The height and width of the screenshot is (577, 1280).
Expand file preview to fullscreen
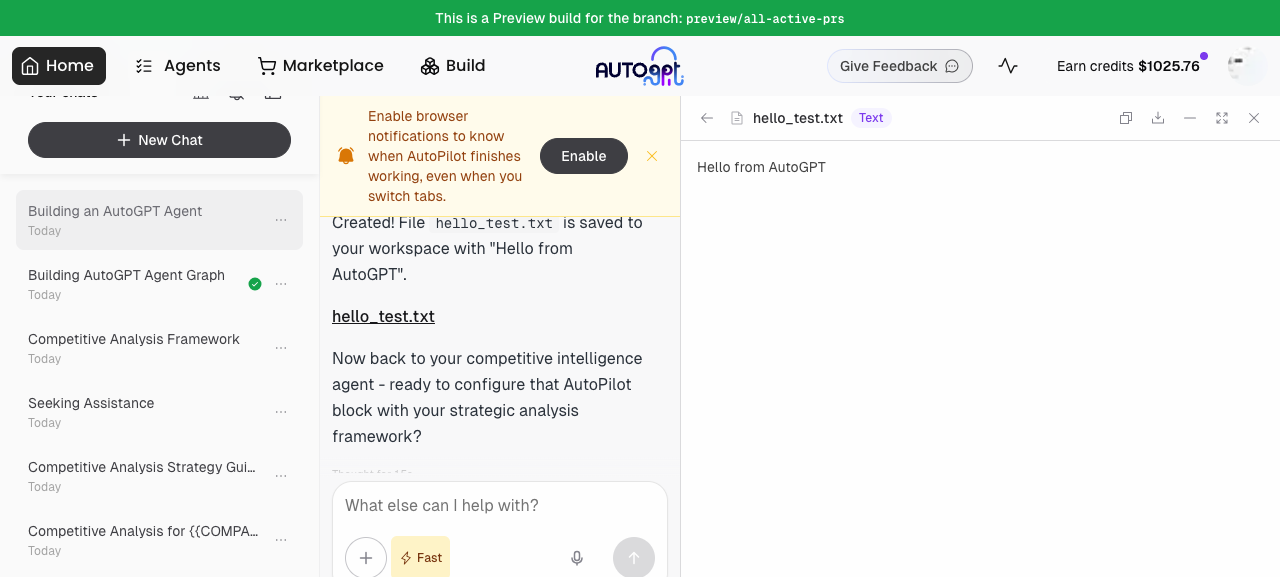[x=1222, y=118]
